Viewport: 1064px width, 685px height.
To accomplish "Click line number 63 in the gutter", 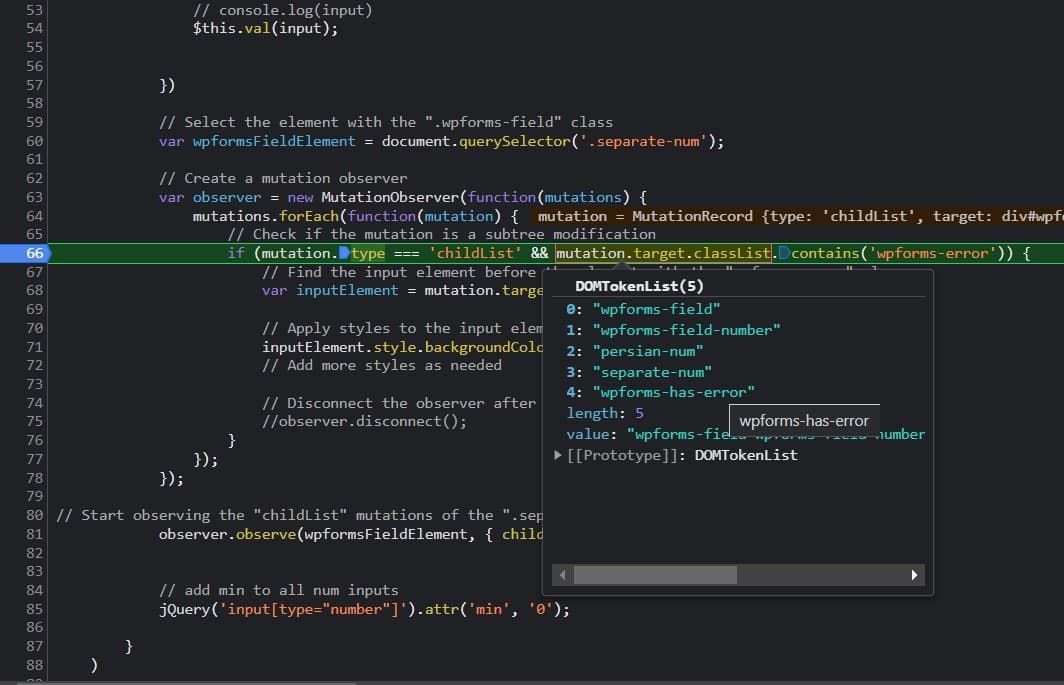I will (34, 197).
